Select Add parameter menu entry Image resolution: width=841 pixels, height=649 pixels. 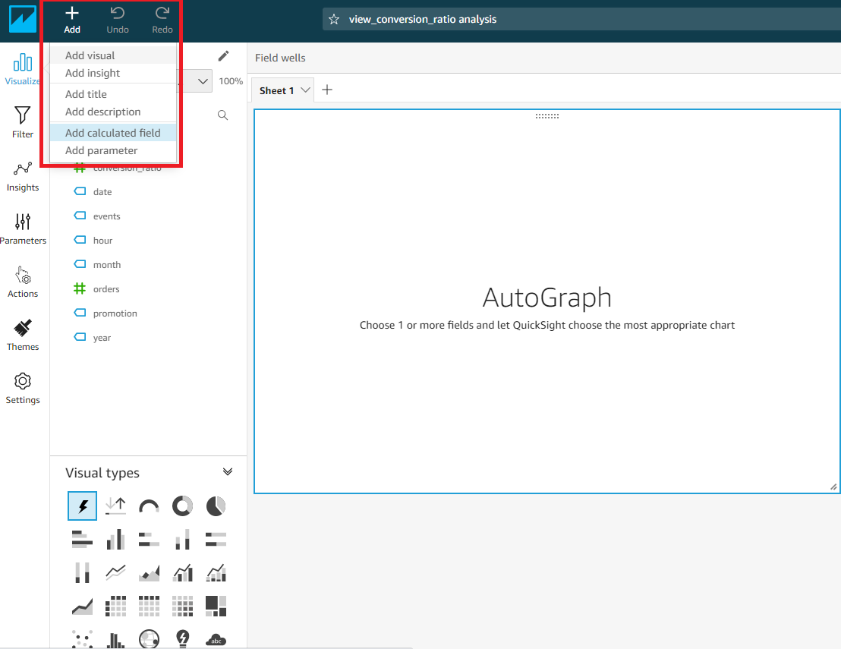(113, 150)
